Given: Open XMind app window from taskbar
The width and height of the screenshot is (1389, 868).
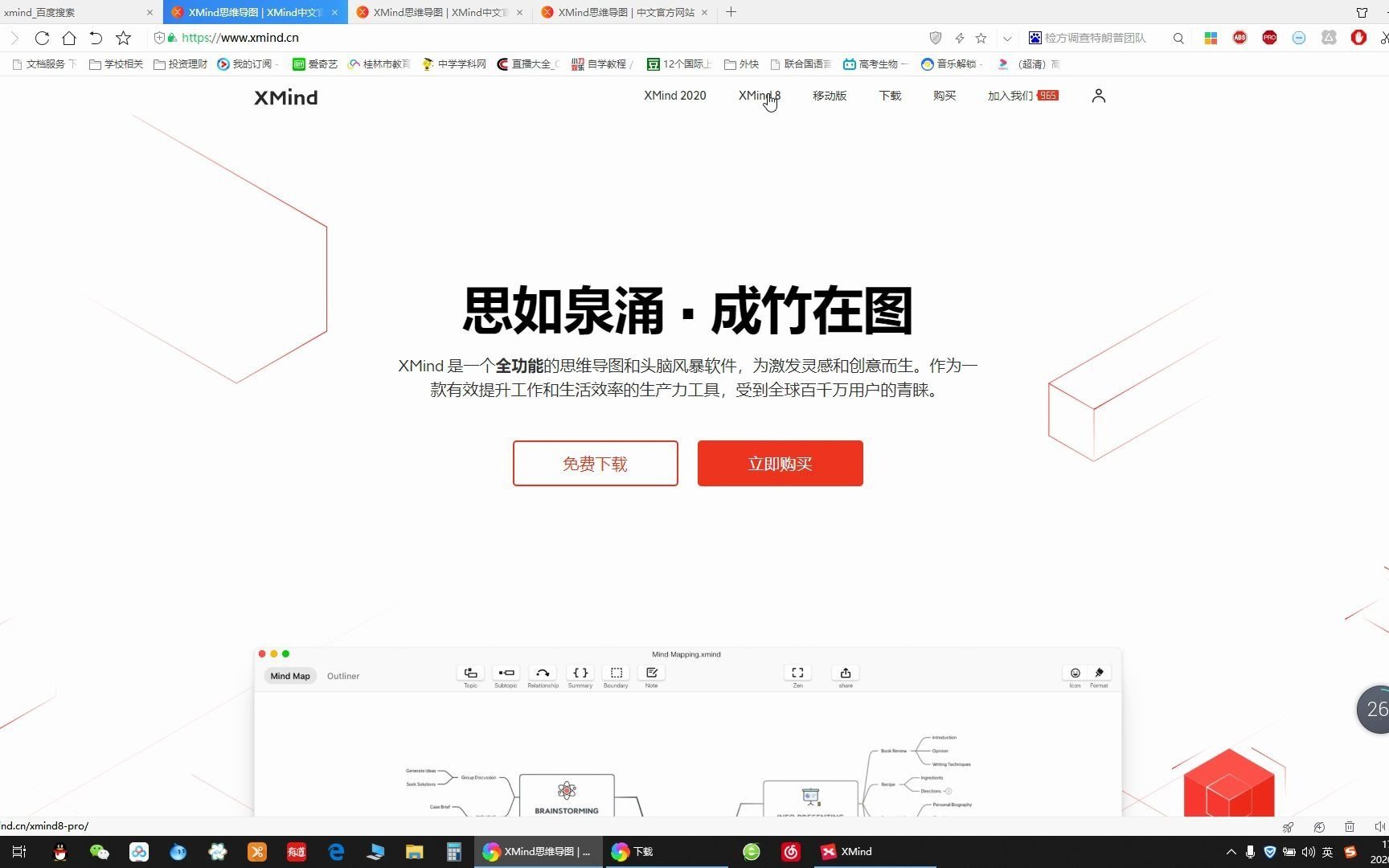Looking at the screenshot, I should pyautogui.click(x=873, y=852).
